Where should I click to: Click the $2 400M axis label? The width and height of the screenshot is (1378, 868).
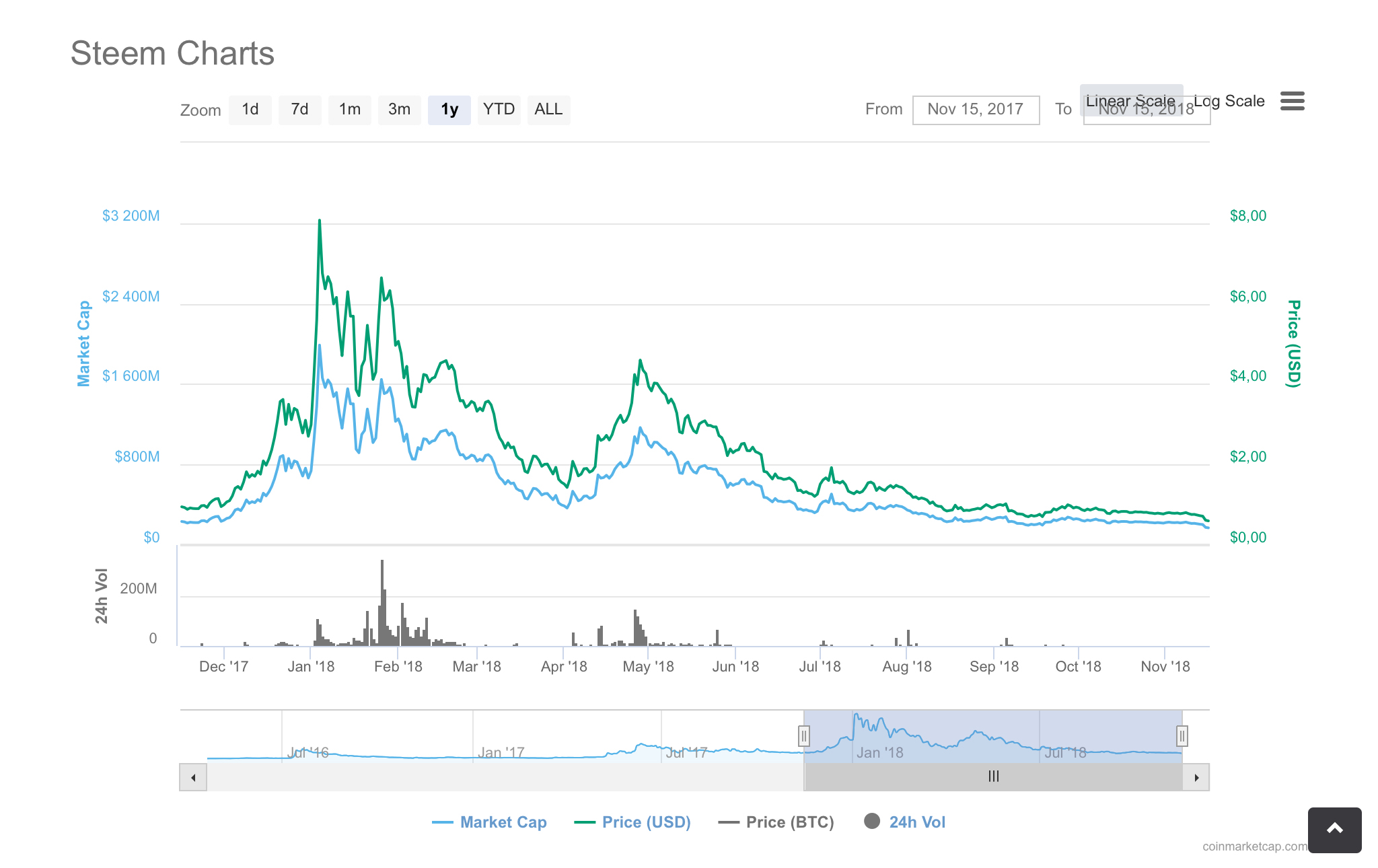pos(131,297)
